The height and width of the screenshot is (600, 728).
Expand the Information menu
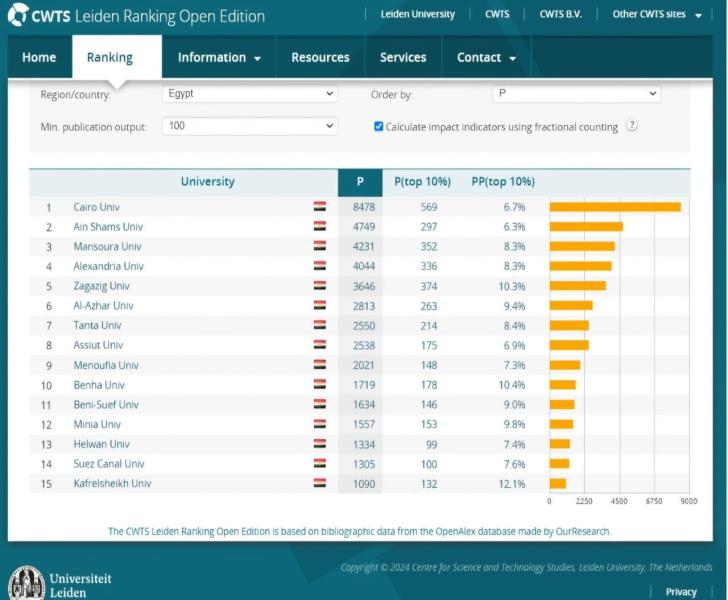[219, 57]
